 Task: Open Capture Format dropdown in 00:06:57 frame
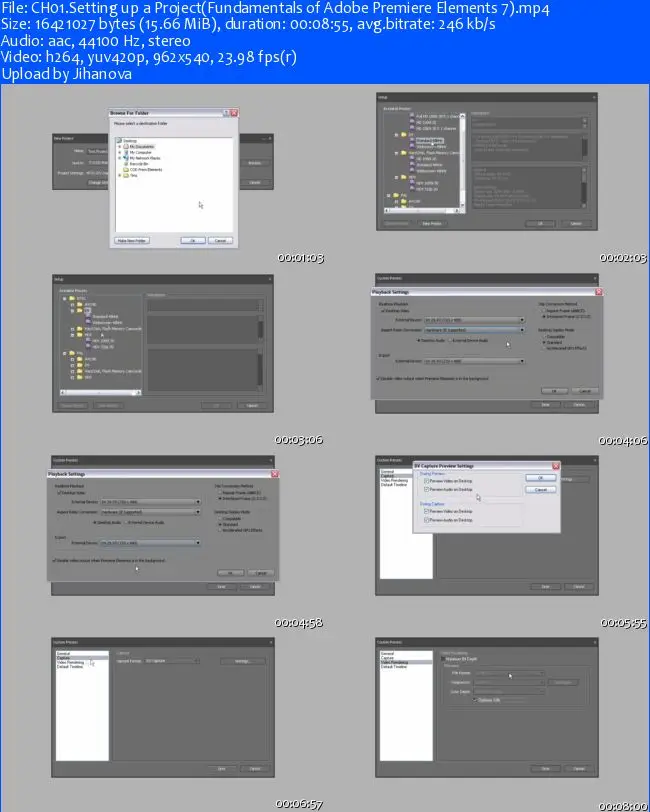[172, 661]
